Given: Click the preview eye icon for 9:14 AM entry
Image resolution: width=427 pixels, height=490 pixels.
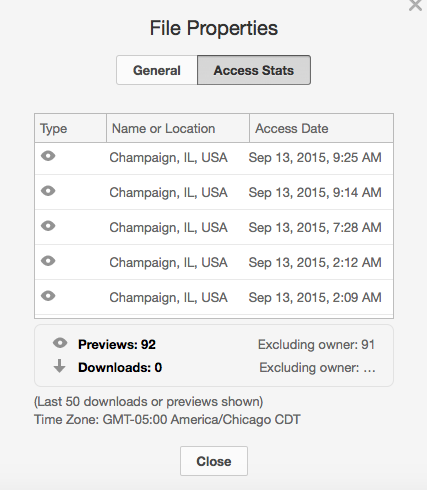Looking at the screenshot, I should pyautogui.click(x=48, y=191).
